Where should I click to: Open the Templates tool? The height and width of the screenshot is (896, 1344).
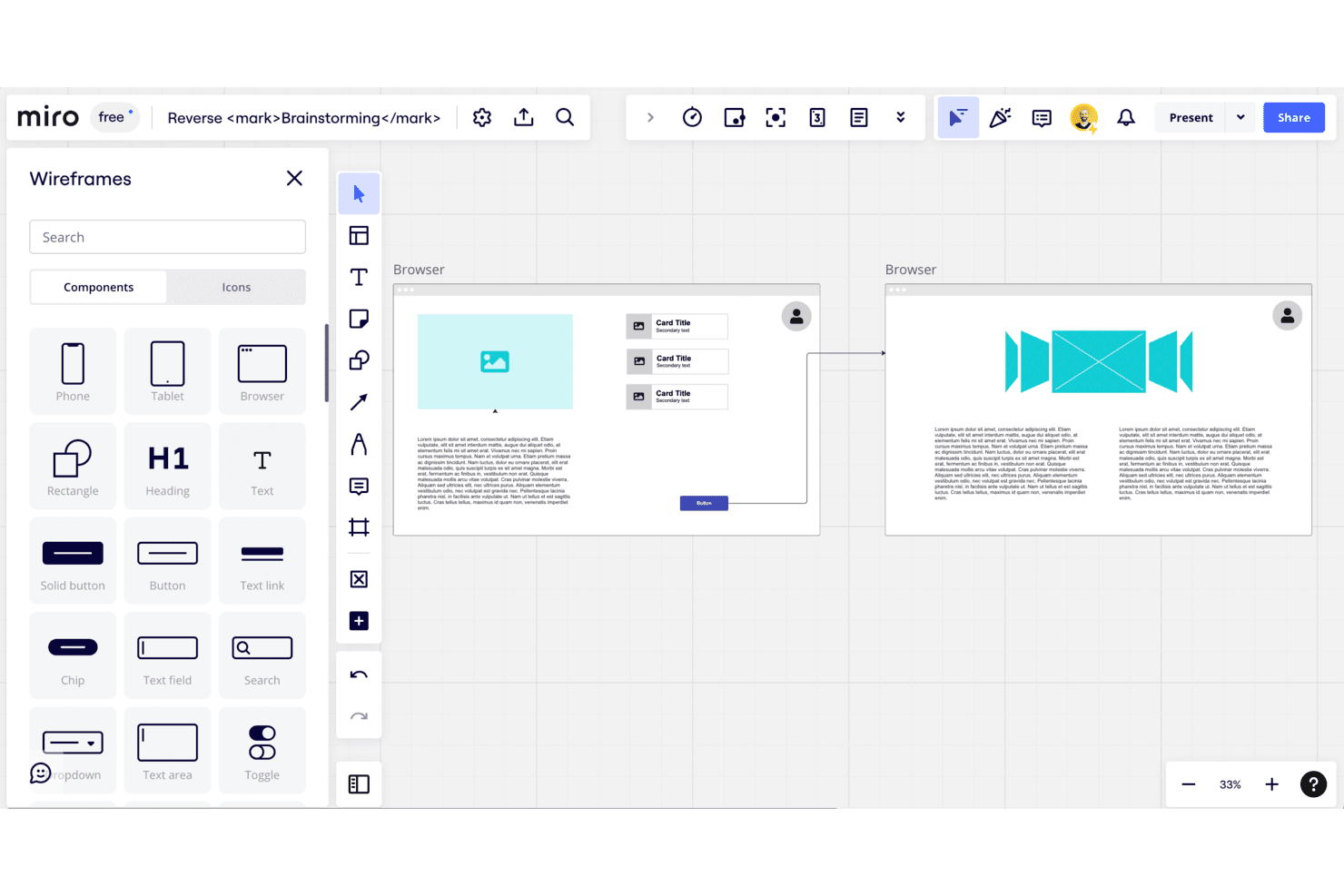[359, 236]
